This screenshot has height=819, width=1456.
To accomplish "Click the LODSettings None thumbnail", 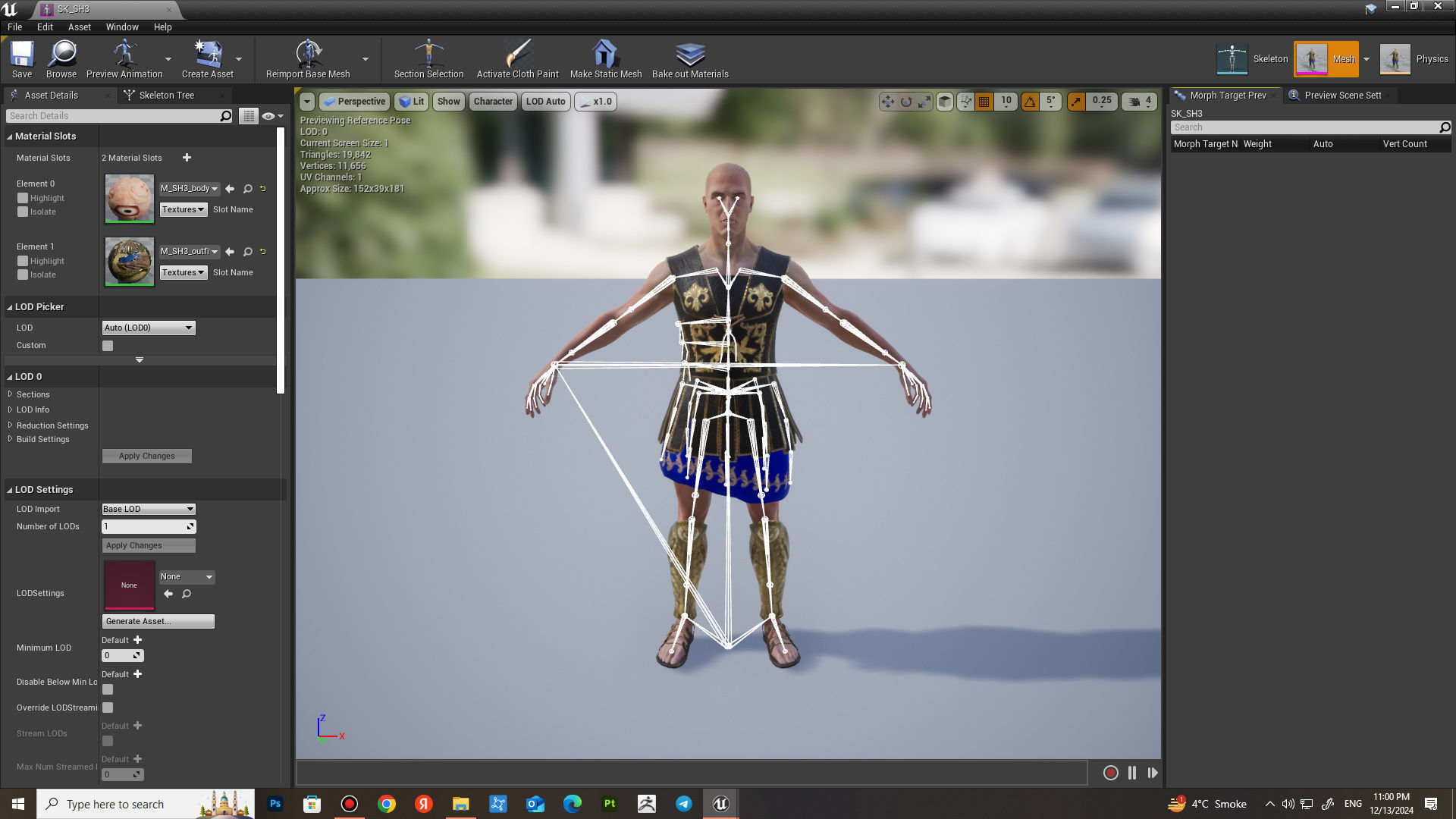I will coord(129,585).
